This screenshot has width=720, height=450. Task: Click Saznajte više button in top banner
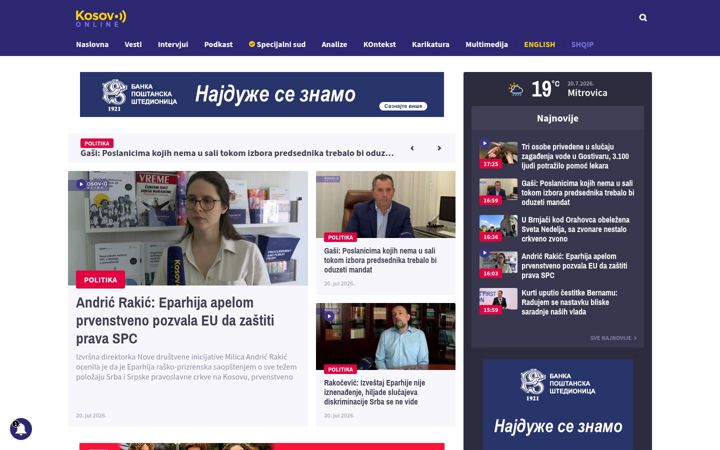(403, 106)
